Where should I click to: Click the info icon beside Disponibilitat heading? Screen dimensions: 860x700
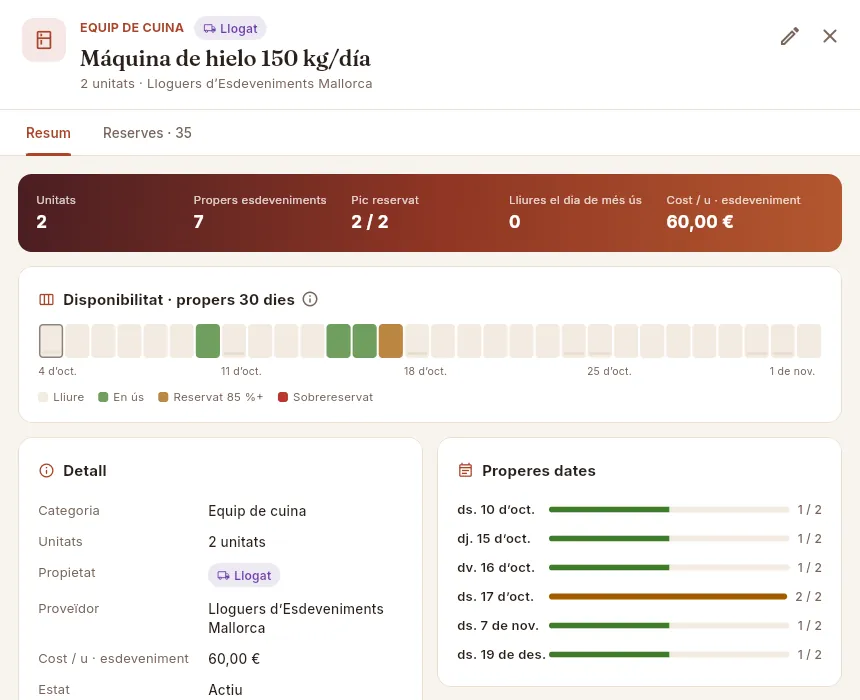[310, 299]
